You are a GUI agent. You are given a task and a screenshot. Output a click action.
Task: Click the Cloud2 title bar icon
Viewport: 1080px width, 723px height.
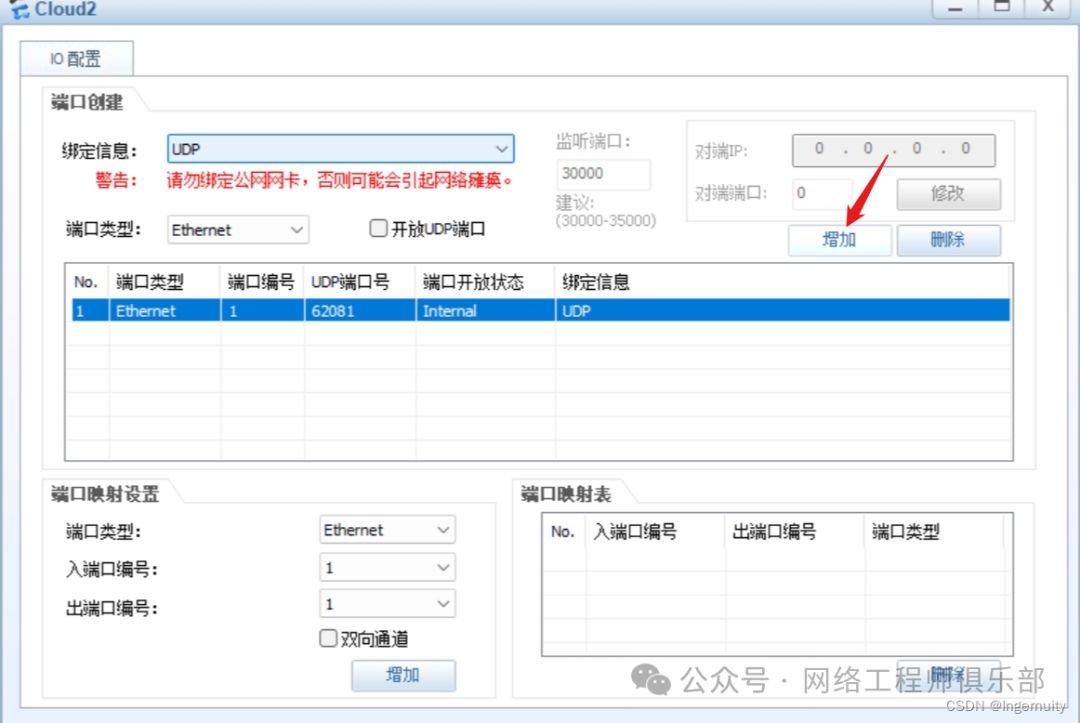click(x=19, y=9)
